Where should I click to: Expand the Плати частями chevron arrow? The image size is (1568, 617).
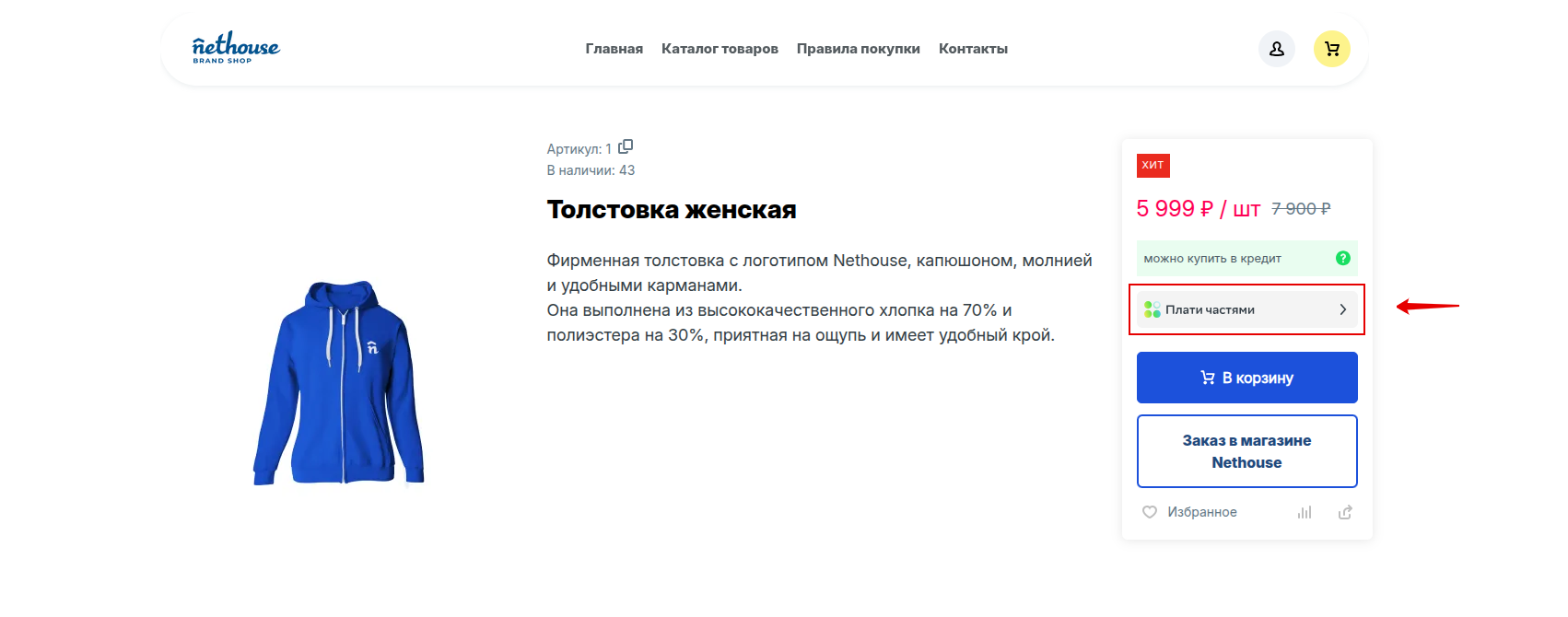click(x=1343, y=309)
